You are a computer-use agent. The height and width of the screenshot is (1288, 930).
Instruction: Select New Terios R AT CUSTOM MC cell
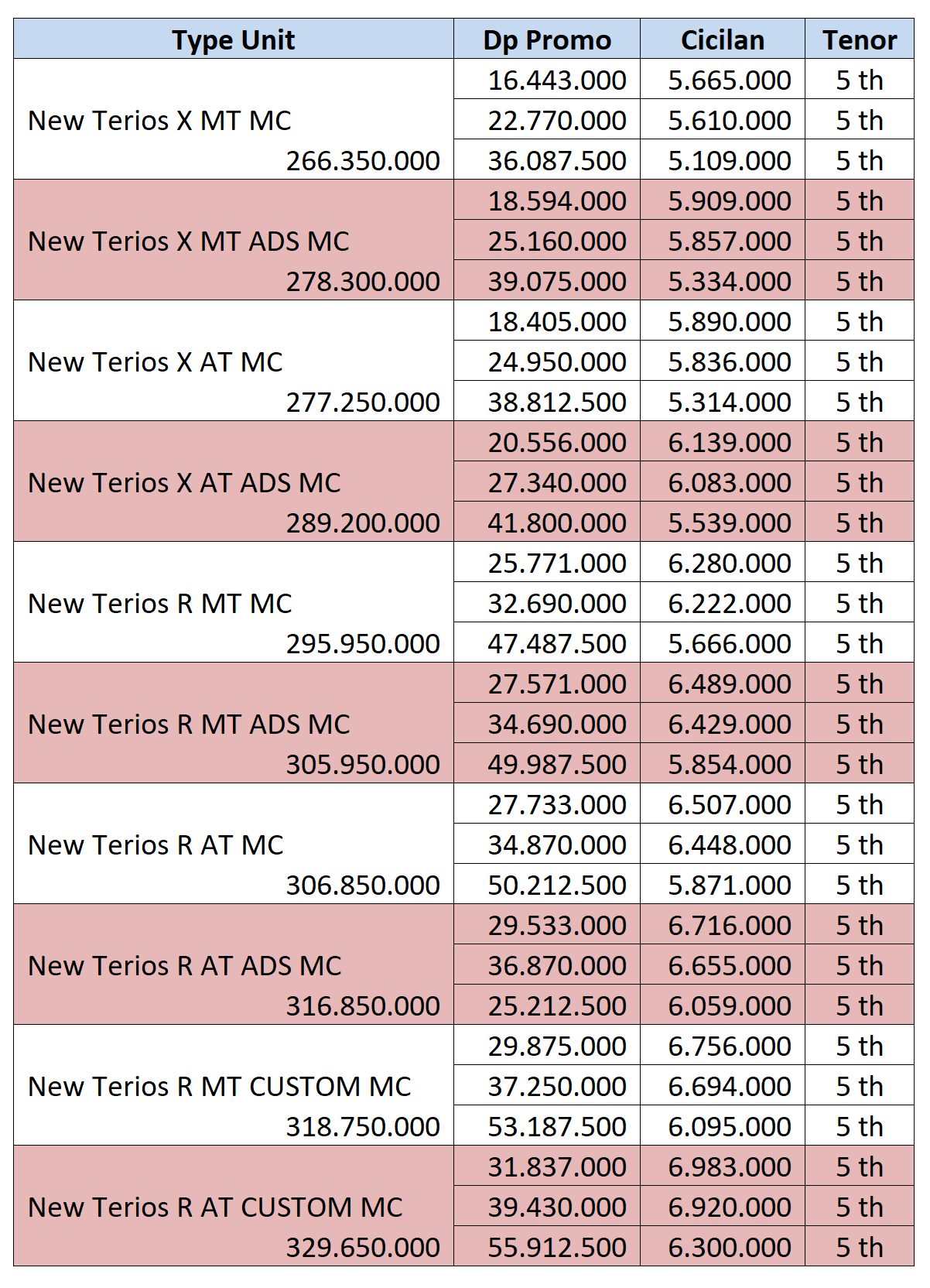coord(215,1207)
